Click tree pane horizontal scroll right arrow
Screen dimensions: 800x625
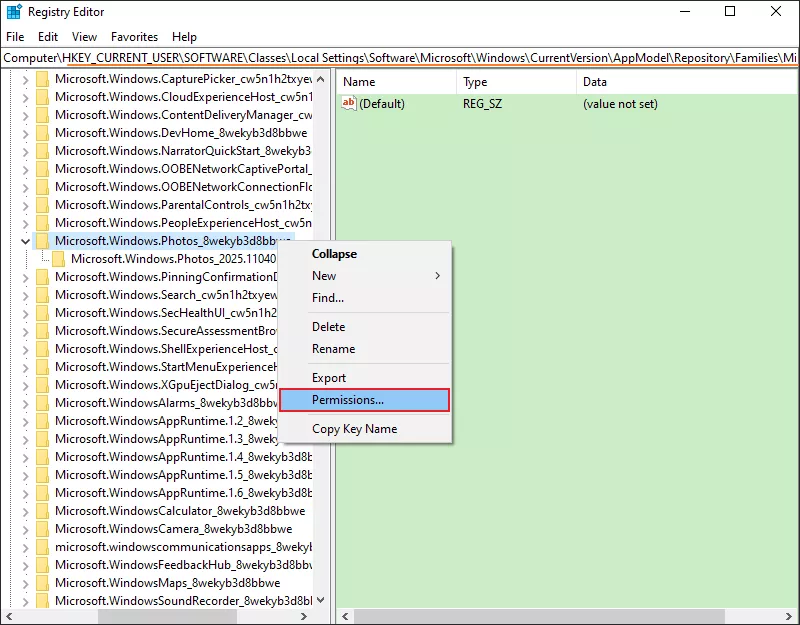(x=304, y=616)
